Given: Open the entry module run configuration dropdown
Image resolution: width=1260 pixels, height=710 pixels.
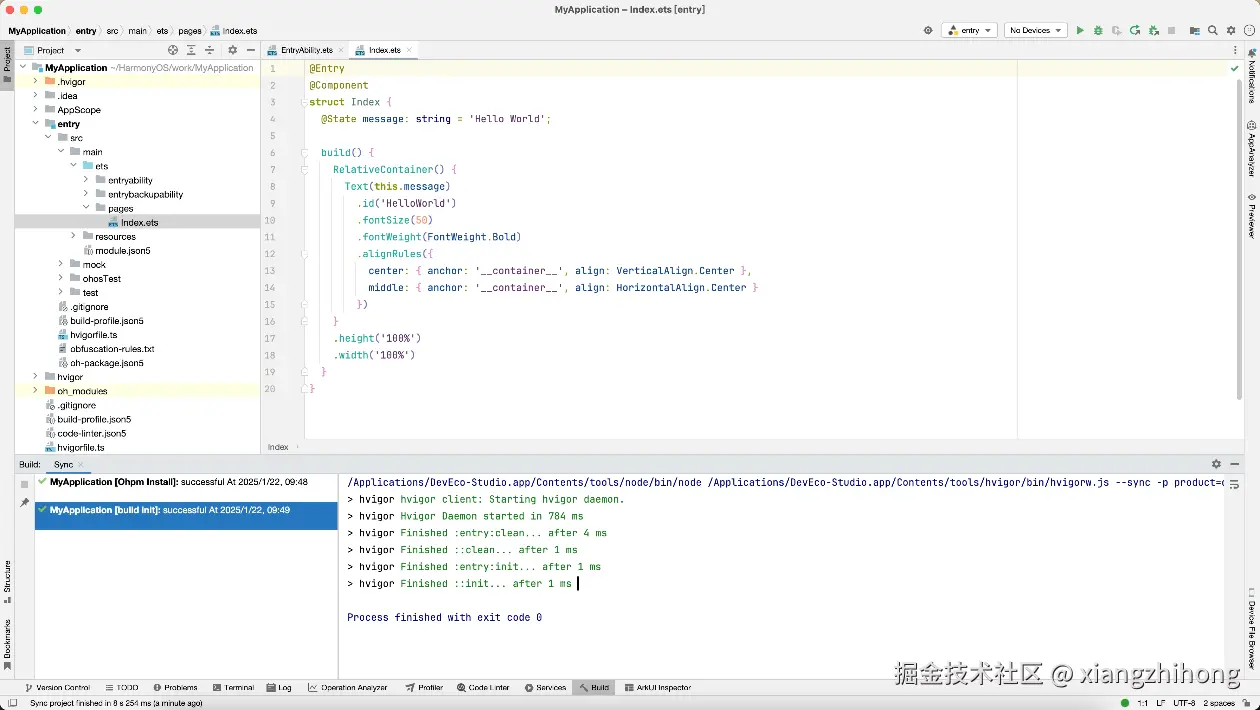Looking at the screenshot, I should coord(969,31).
